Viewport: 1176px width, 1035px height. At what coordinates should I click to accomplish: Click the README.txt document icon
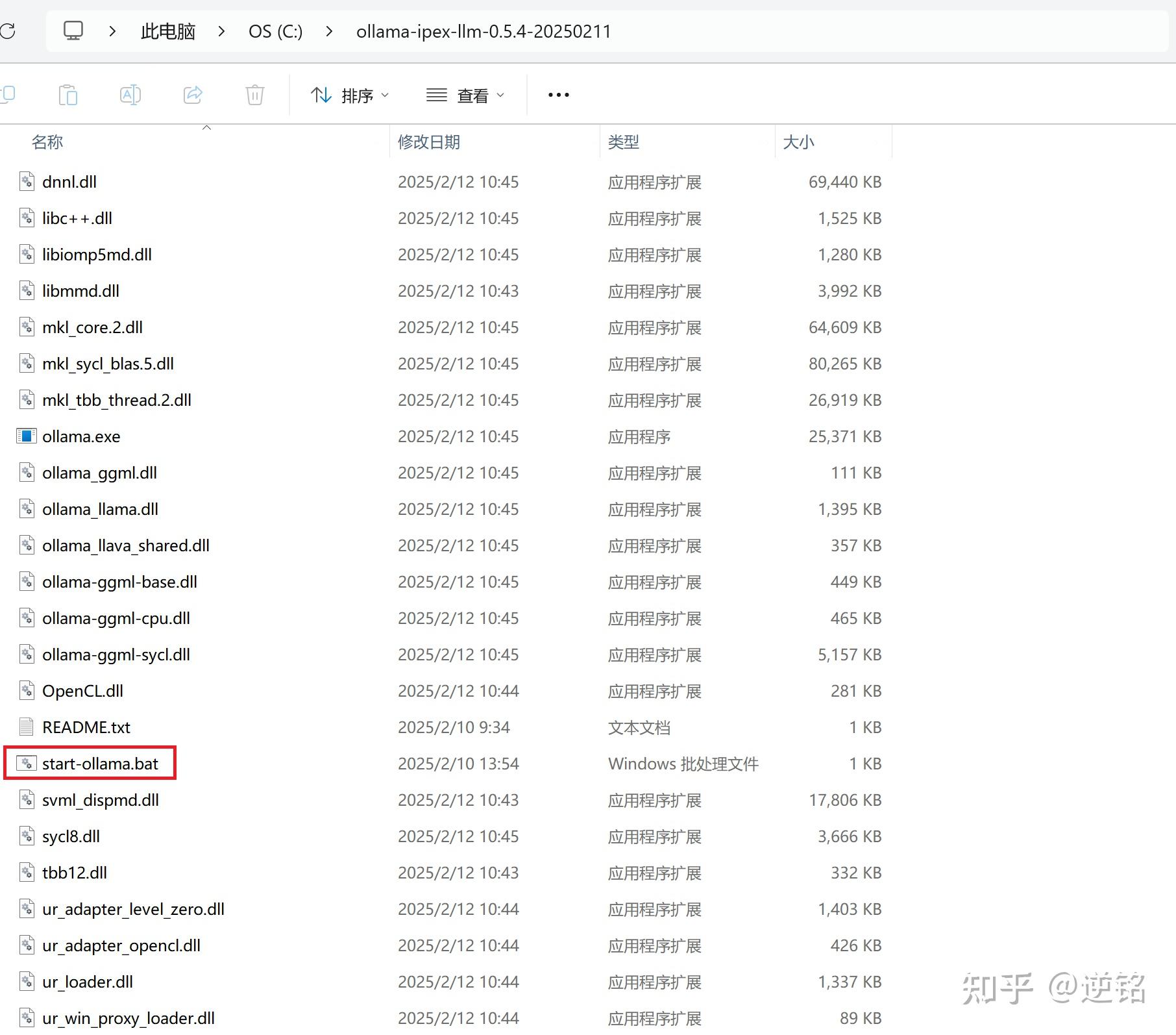(27, 727)
